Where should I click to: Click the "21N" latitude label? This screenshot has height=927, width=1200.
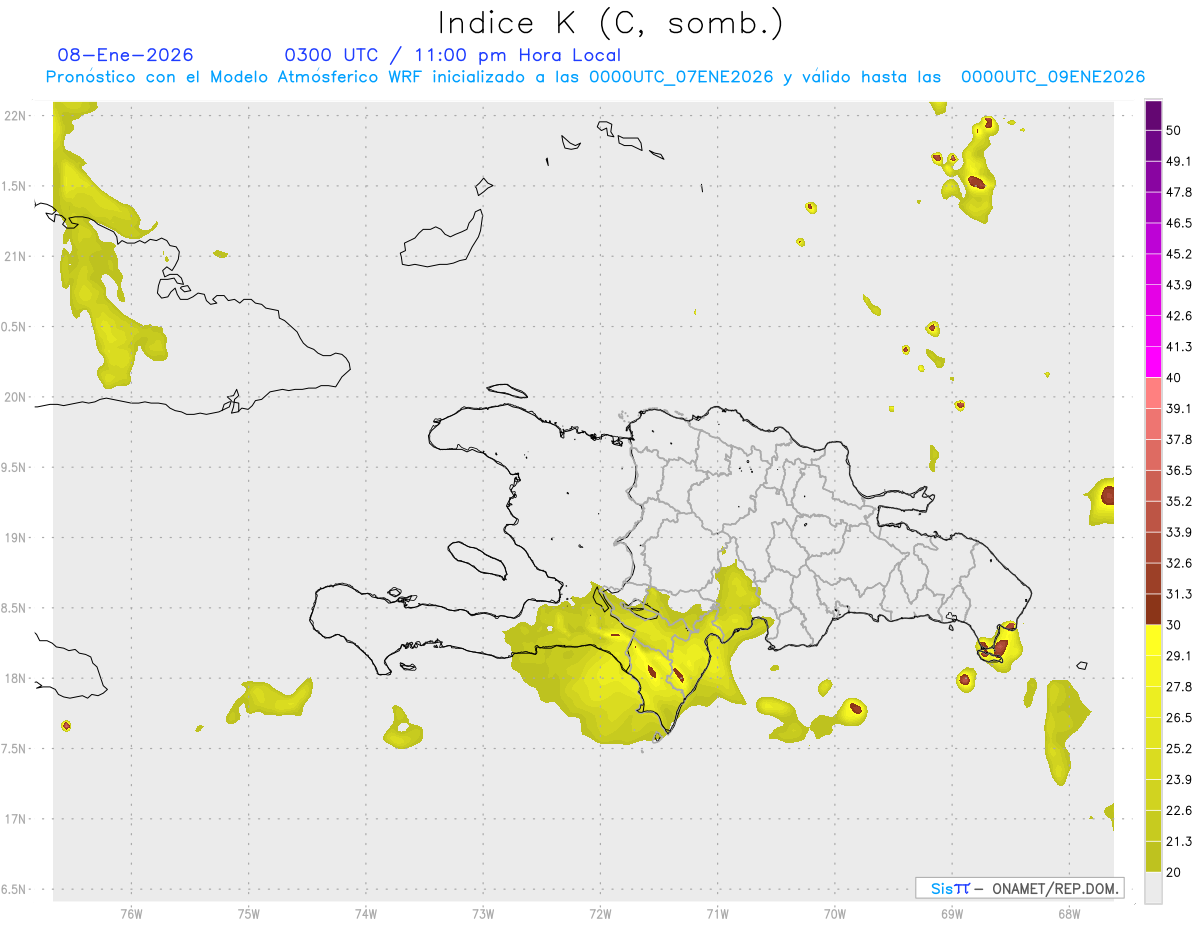pos(14,256)
